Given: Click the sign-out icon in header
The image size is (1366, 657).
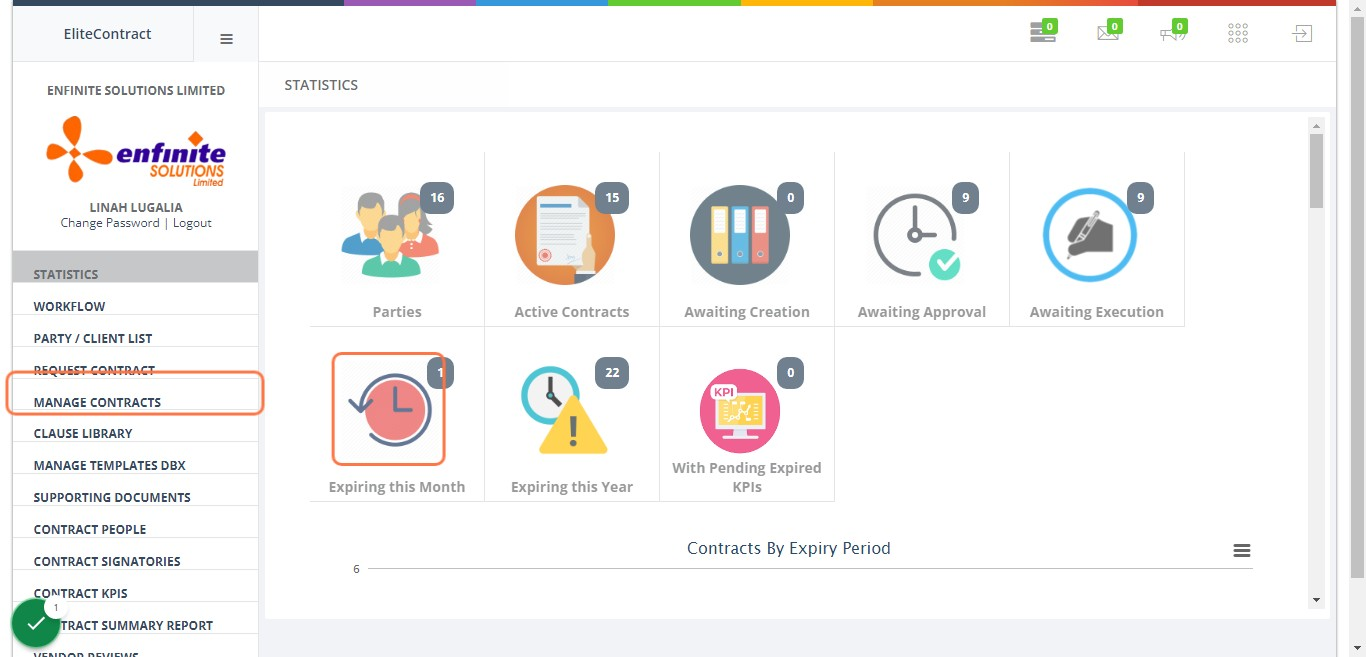Looking at the screenshot, I should [x=1302, y=34].
